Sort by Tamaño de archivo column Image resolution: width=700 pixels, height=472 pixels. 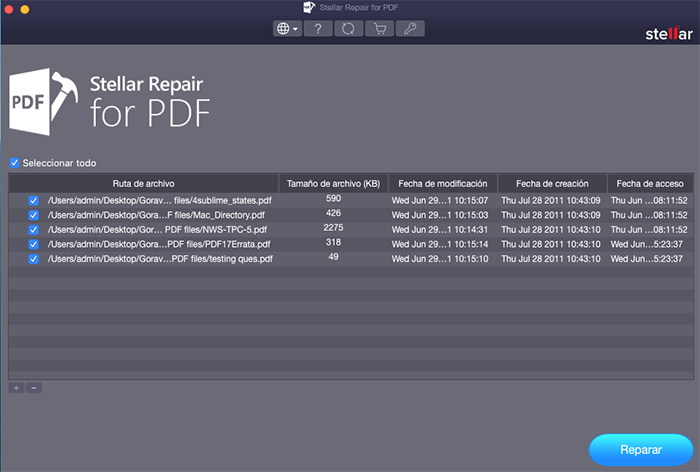(x=332, y=184)
